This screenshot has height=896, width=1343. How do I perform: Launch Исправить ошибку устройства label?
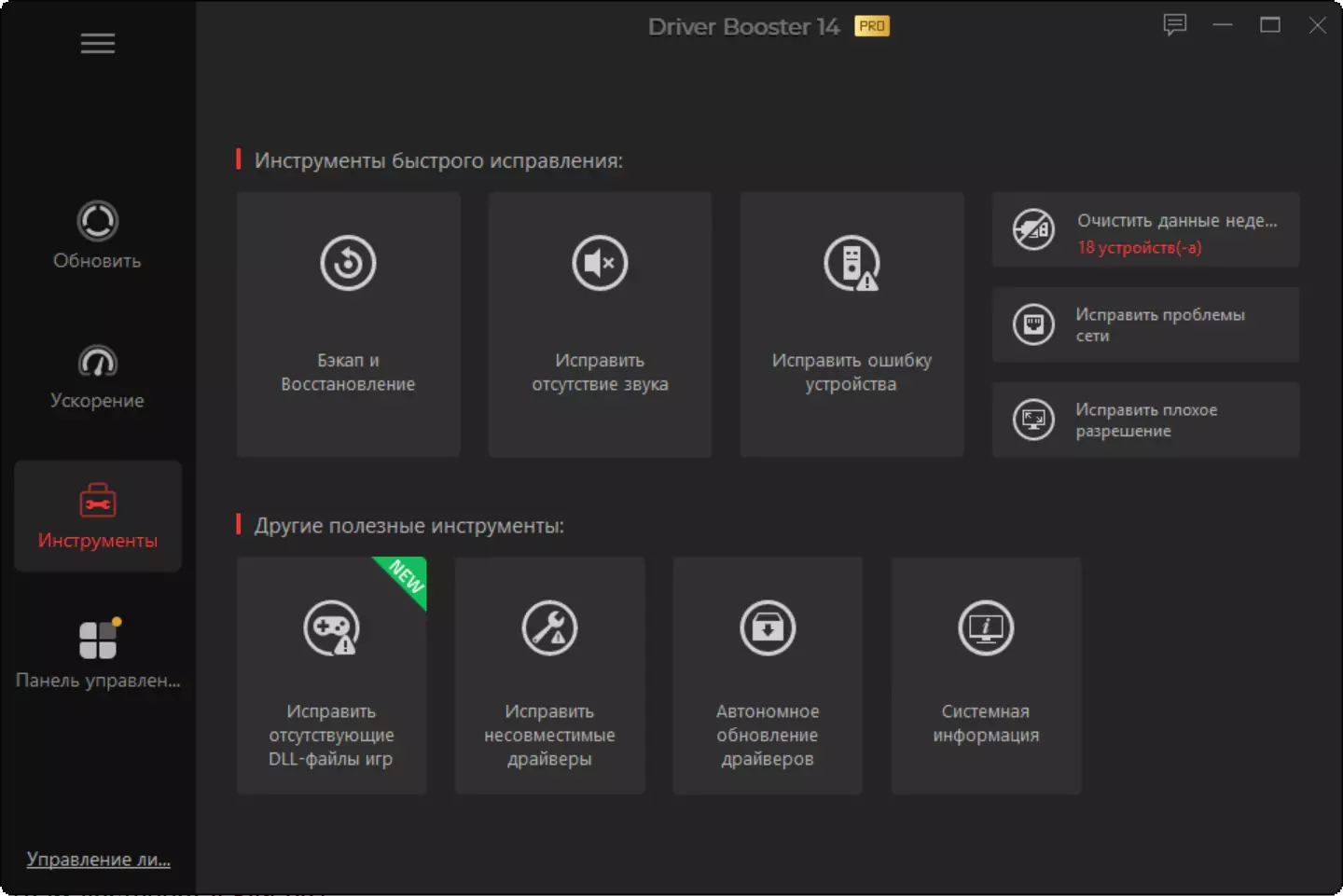[x=852, y=372]
